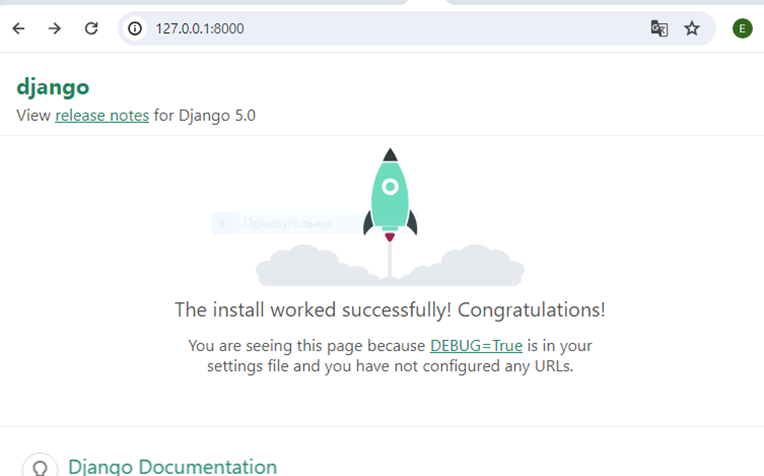Click the 'for Django 5.0' text
Viewport: 764px width, 476px height.
coord(205,116)
